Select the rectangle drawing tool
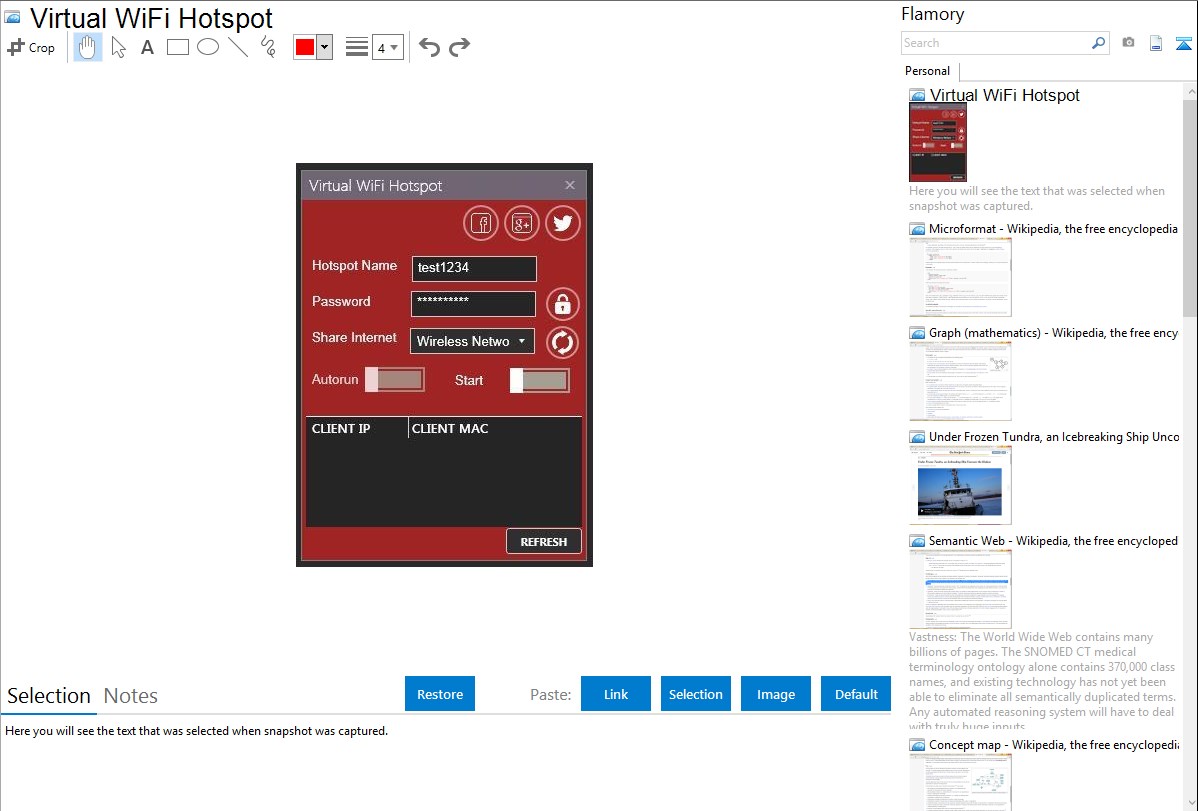1198x811 pixels. tap(177, 47)
